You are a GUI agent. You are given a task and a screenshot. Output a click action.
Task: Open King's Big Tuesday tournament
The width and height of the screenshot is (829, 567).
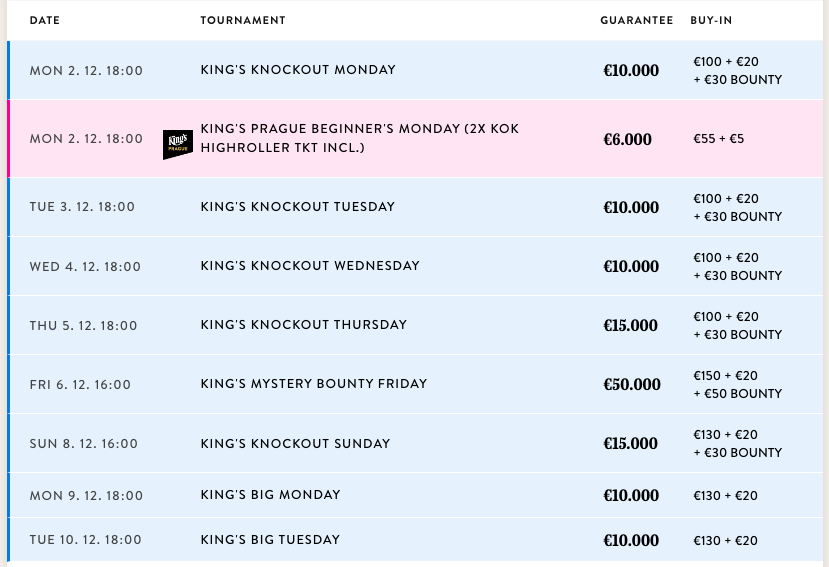pyautogui.click(x=270, y=539)
